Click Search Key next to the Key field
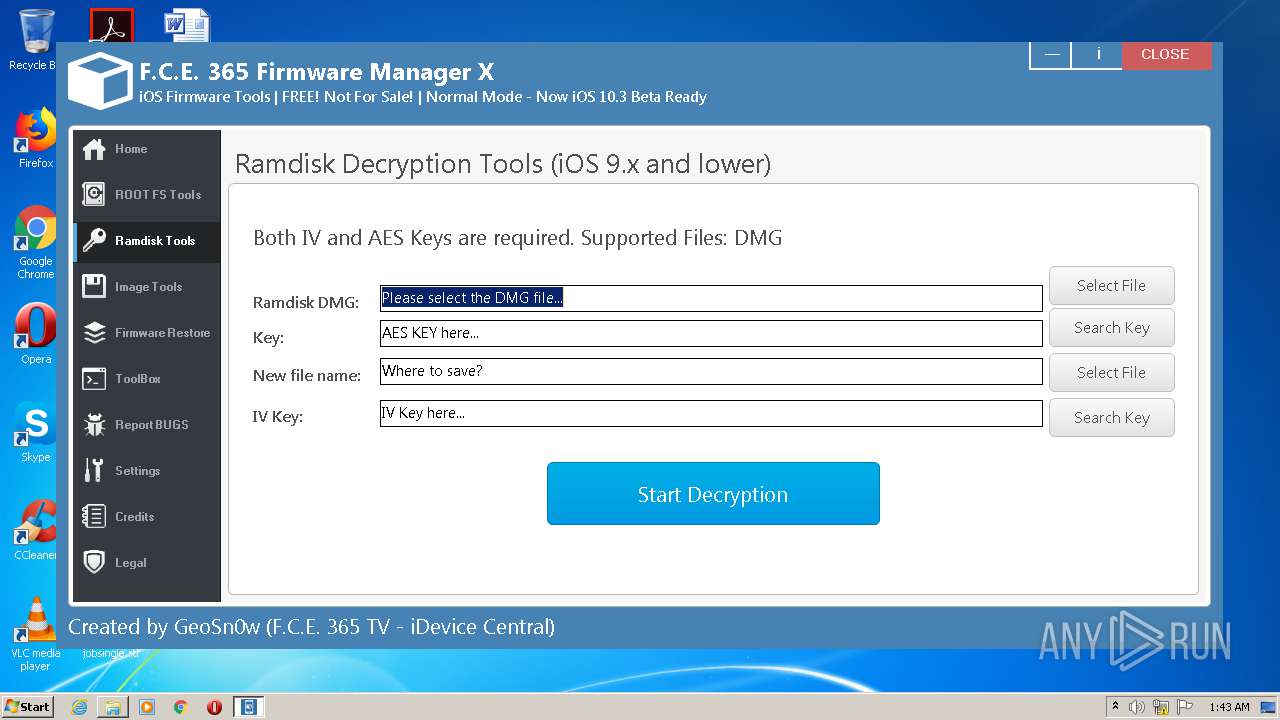The image size is (1280, 720). pyautogui.click(x=1111, y=328)
